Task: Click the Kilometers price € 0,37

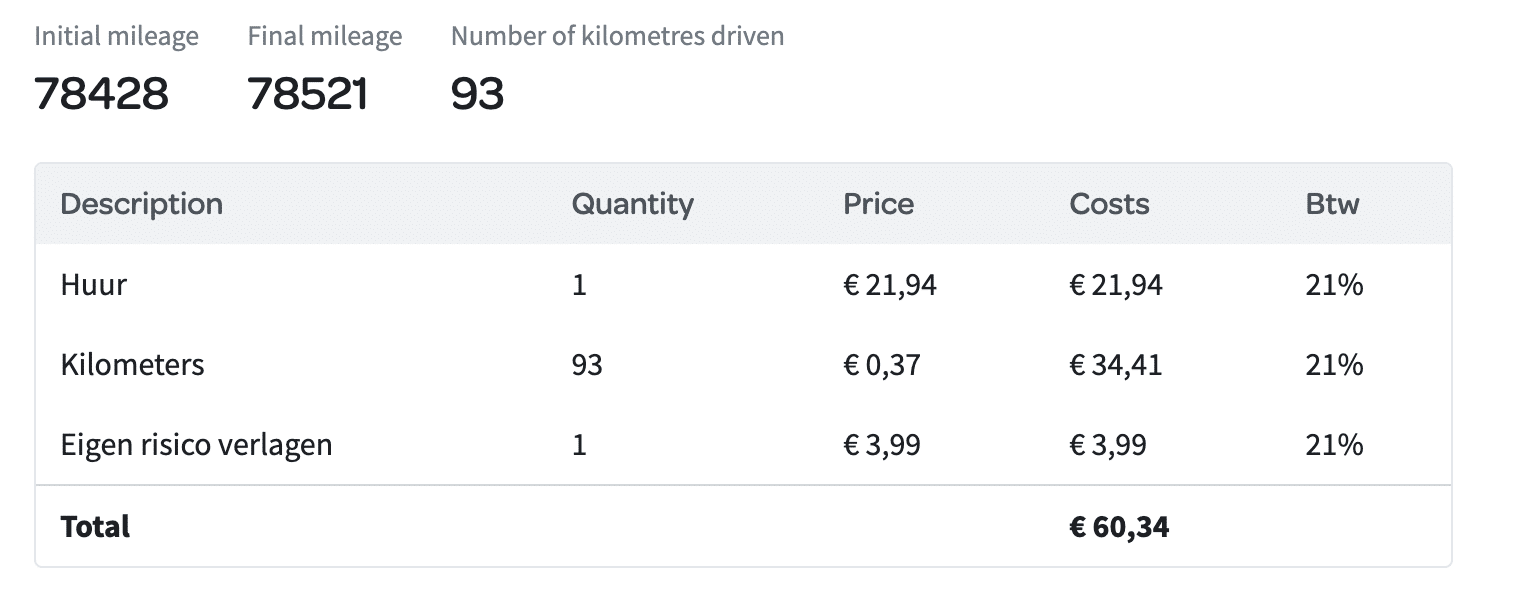Action: [x=882, y=365]
